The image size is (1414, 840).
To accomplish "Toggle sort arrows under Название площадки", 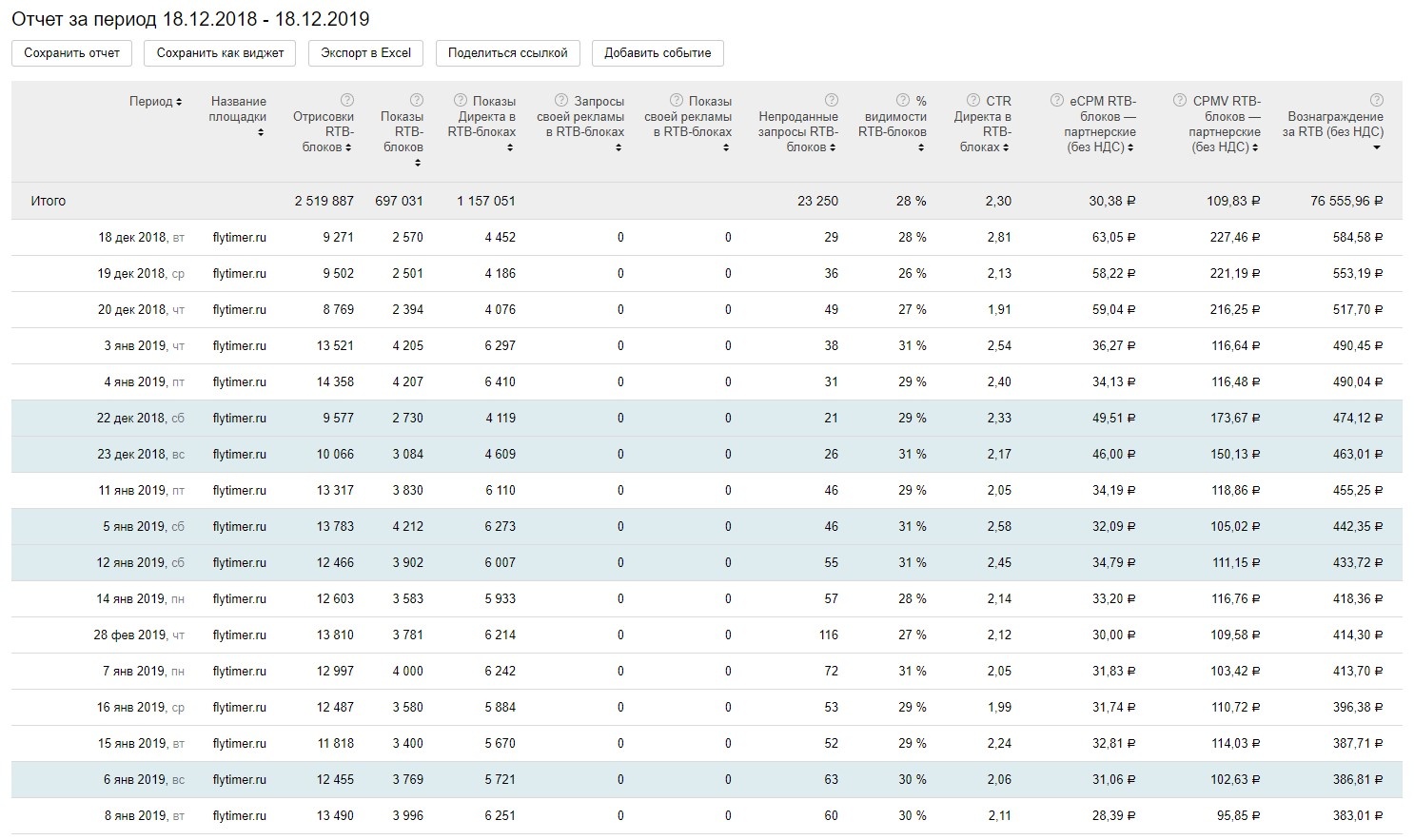I will click(261, 132).
